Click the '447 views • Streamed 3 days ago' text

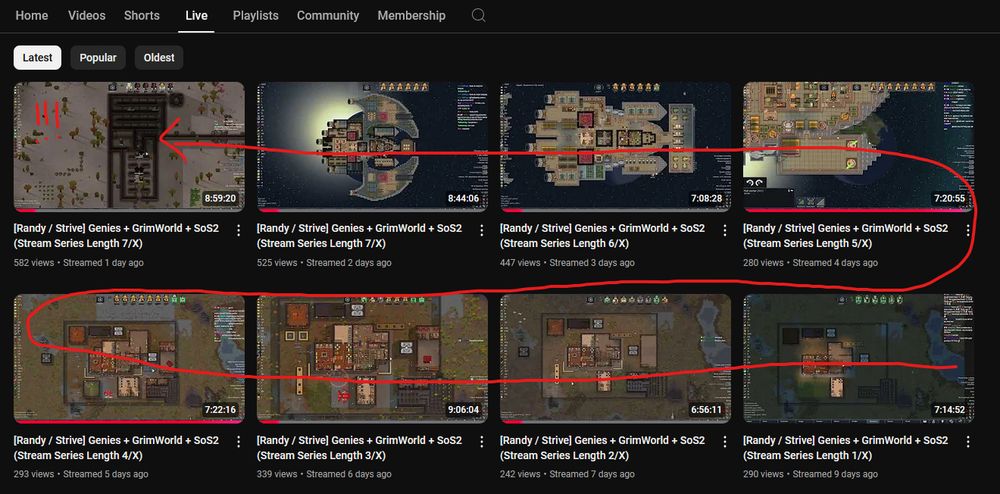coord(568,263)
